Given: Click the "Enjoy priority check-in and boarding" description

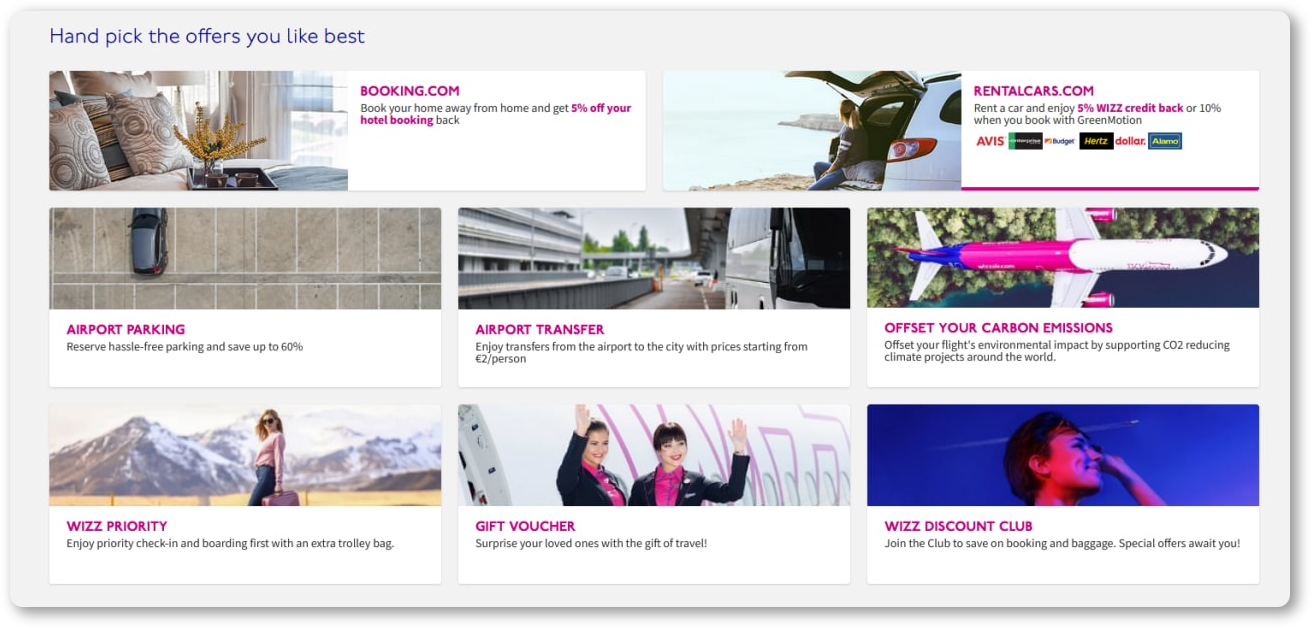Looking at the screenshot, I should pyautogui.click(x=231, y=544).
